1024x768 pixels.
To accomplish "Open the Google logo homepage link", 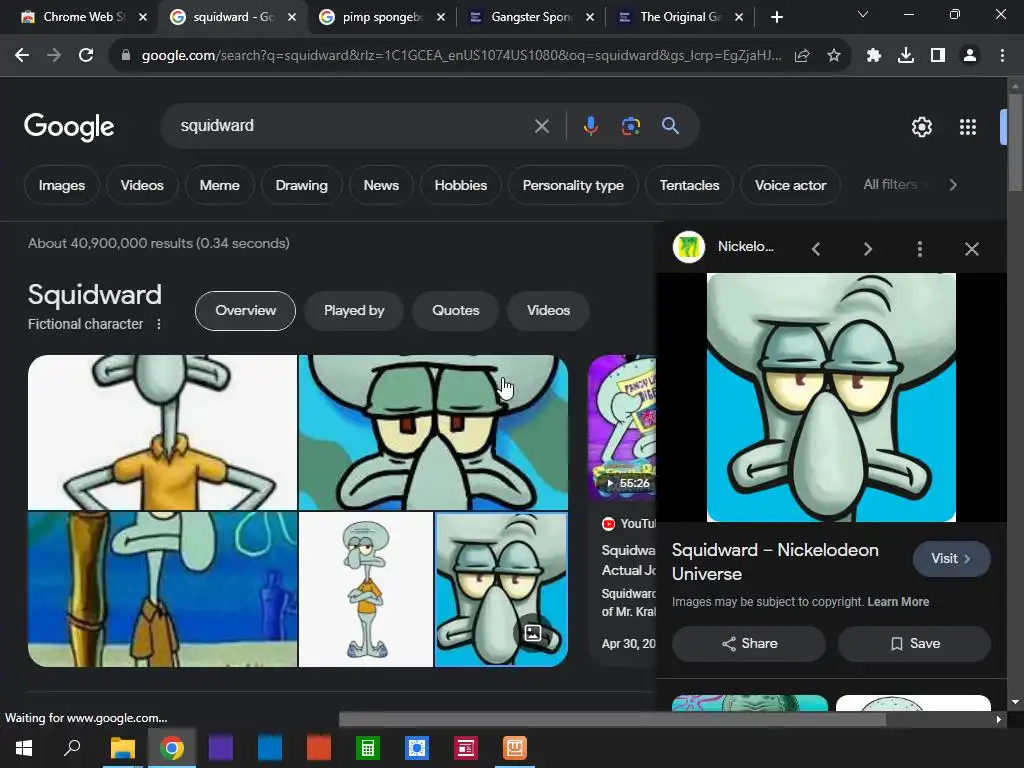I will click(x=69, y=127).
